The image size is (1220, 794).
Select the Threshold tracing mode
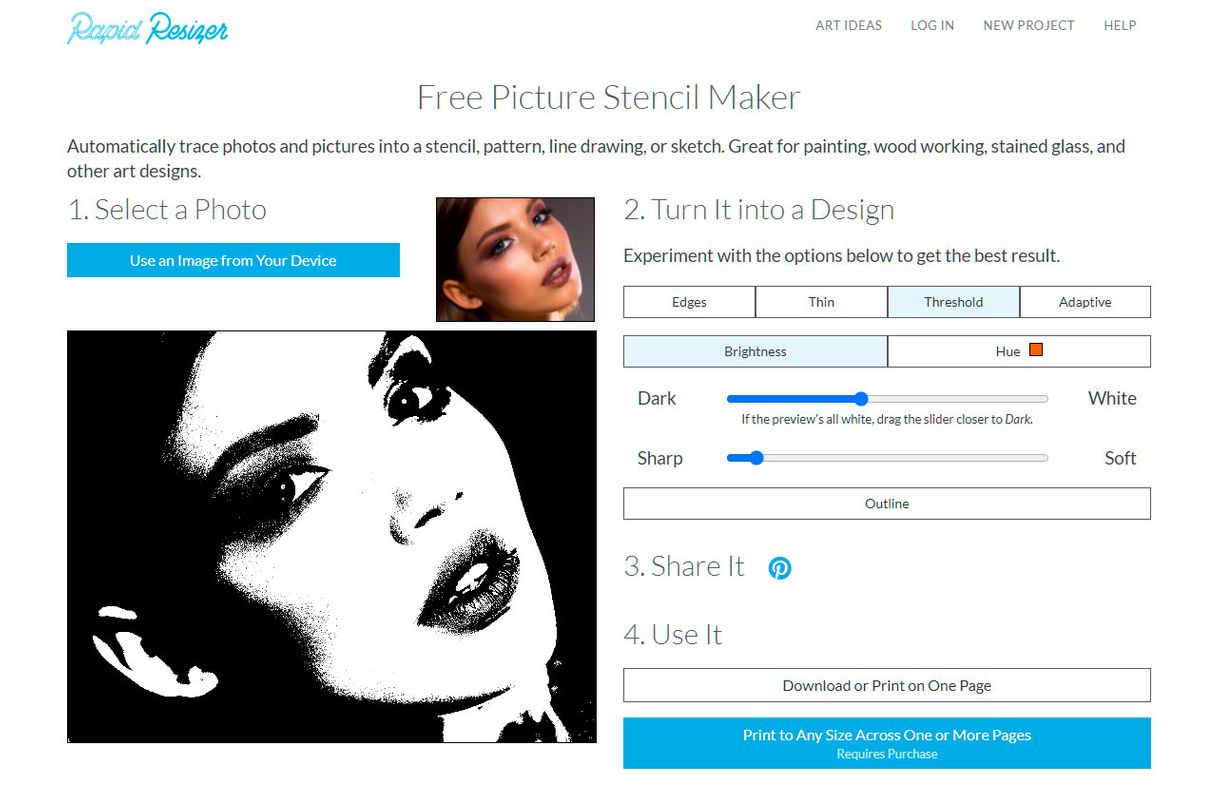953,301
